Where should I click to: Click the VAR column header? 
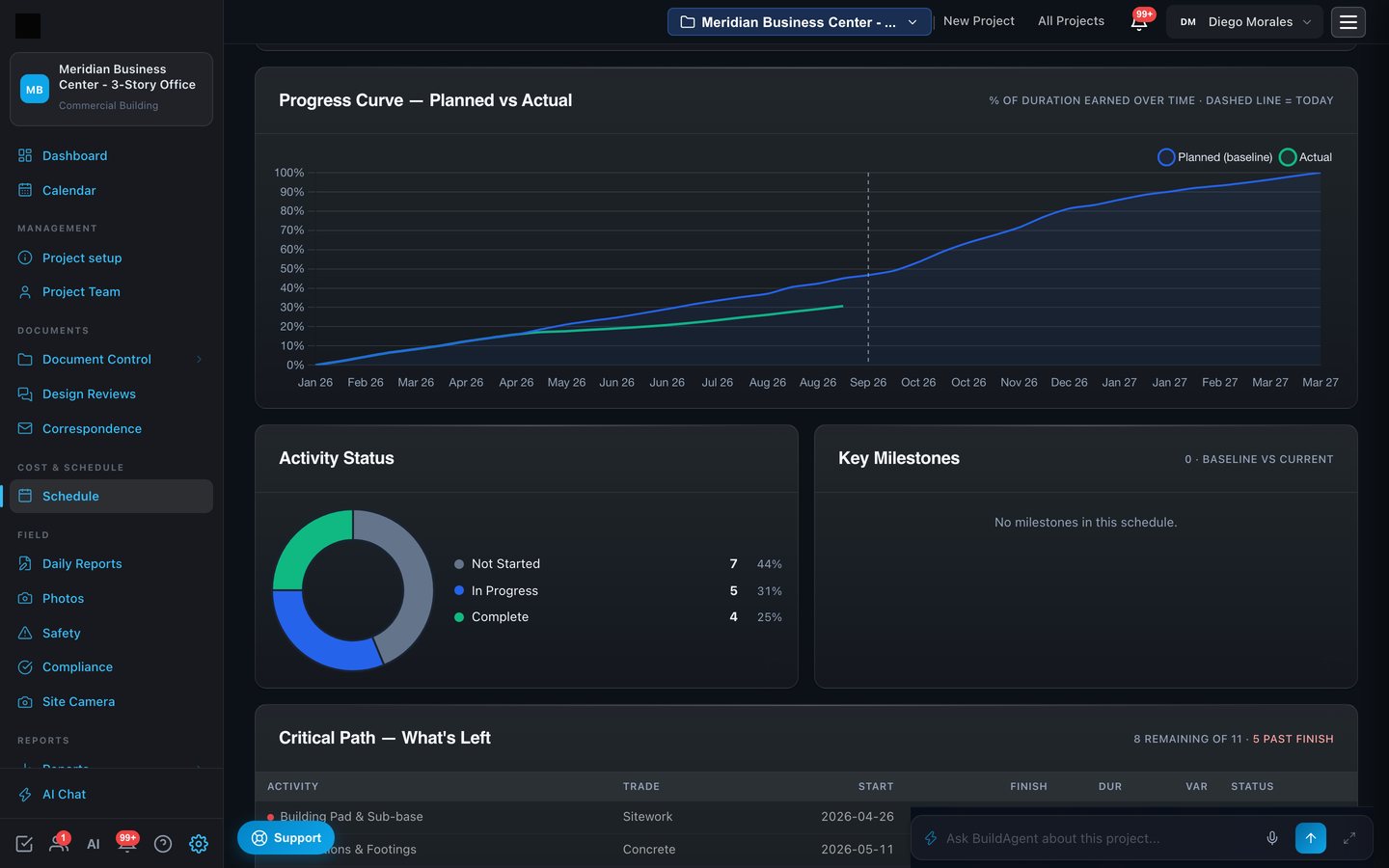1196,787
